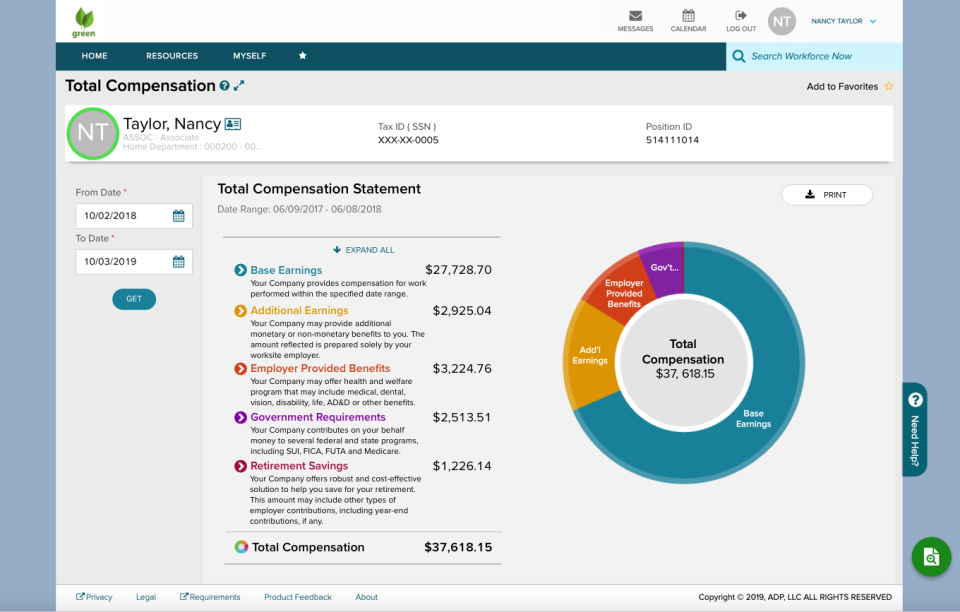Click the To Date input field
Image resolution: width=960 pixels, height=612 pixels.
134,262
